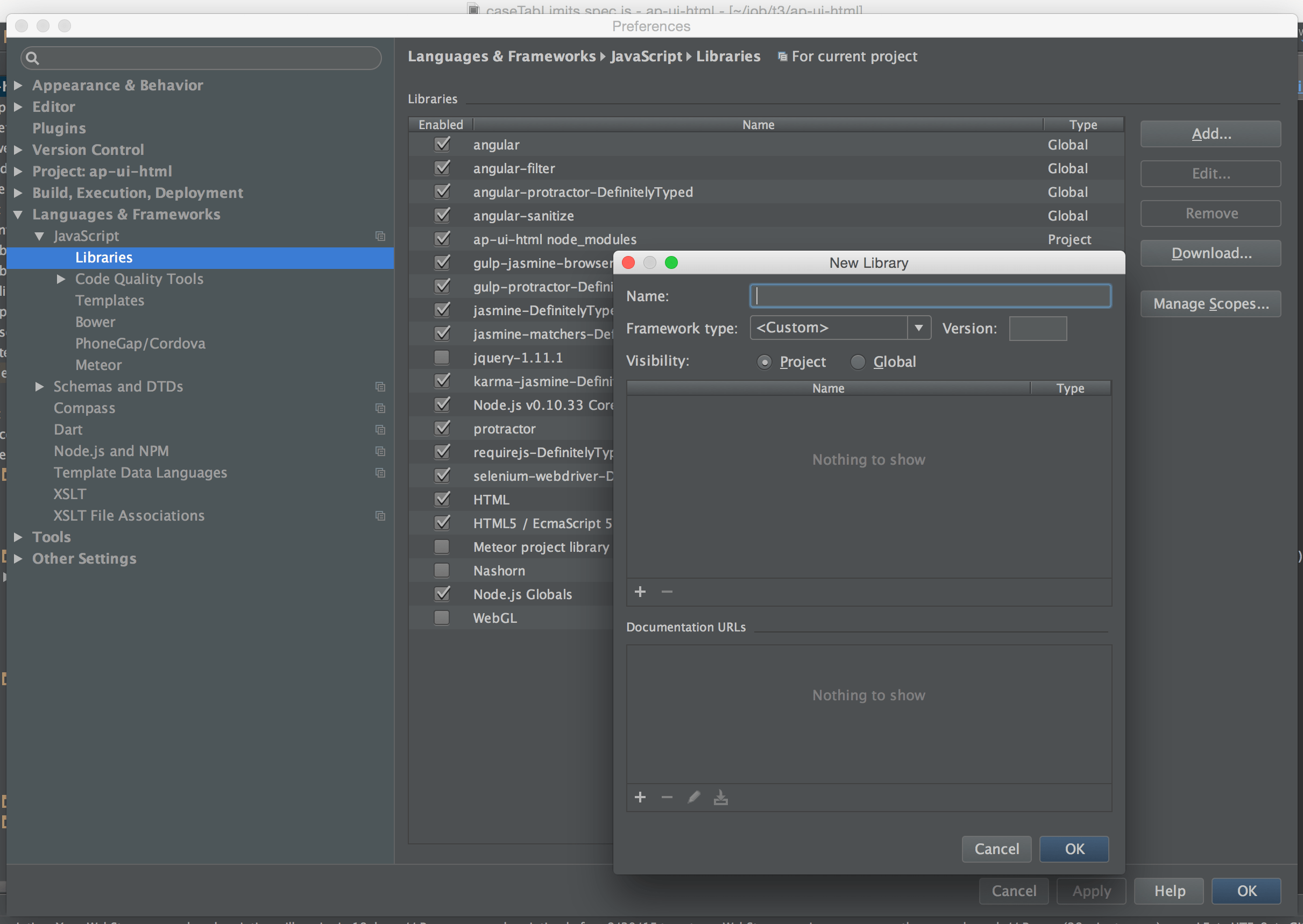
Task: Click the library Name text field
Action: [x=930, y=296]
